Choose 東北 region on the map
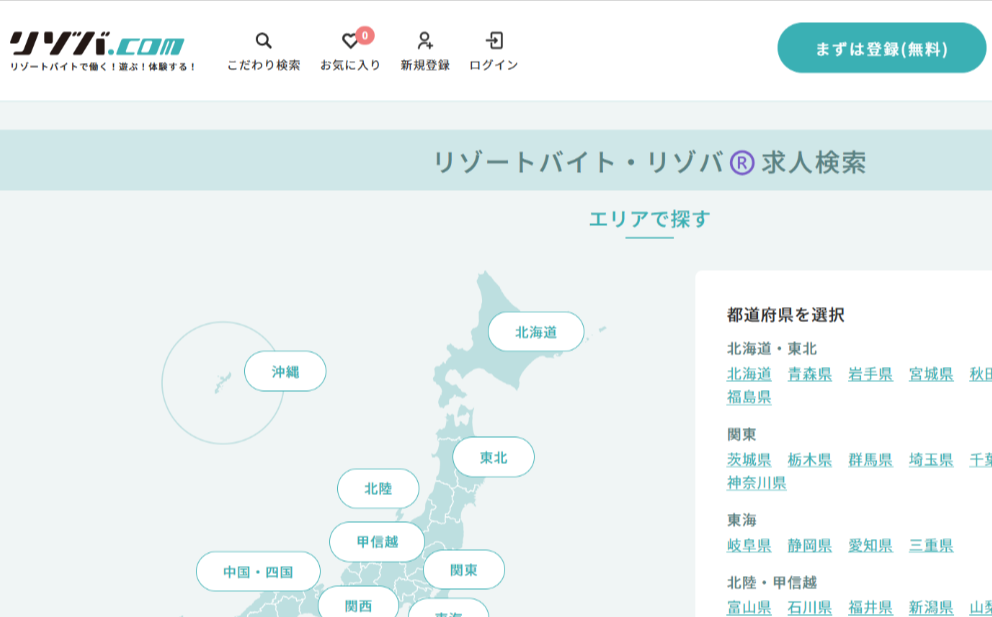Image resolution: width=992 pixels, height=617 pixels. (493, 457)
